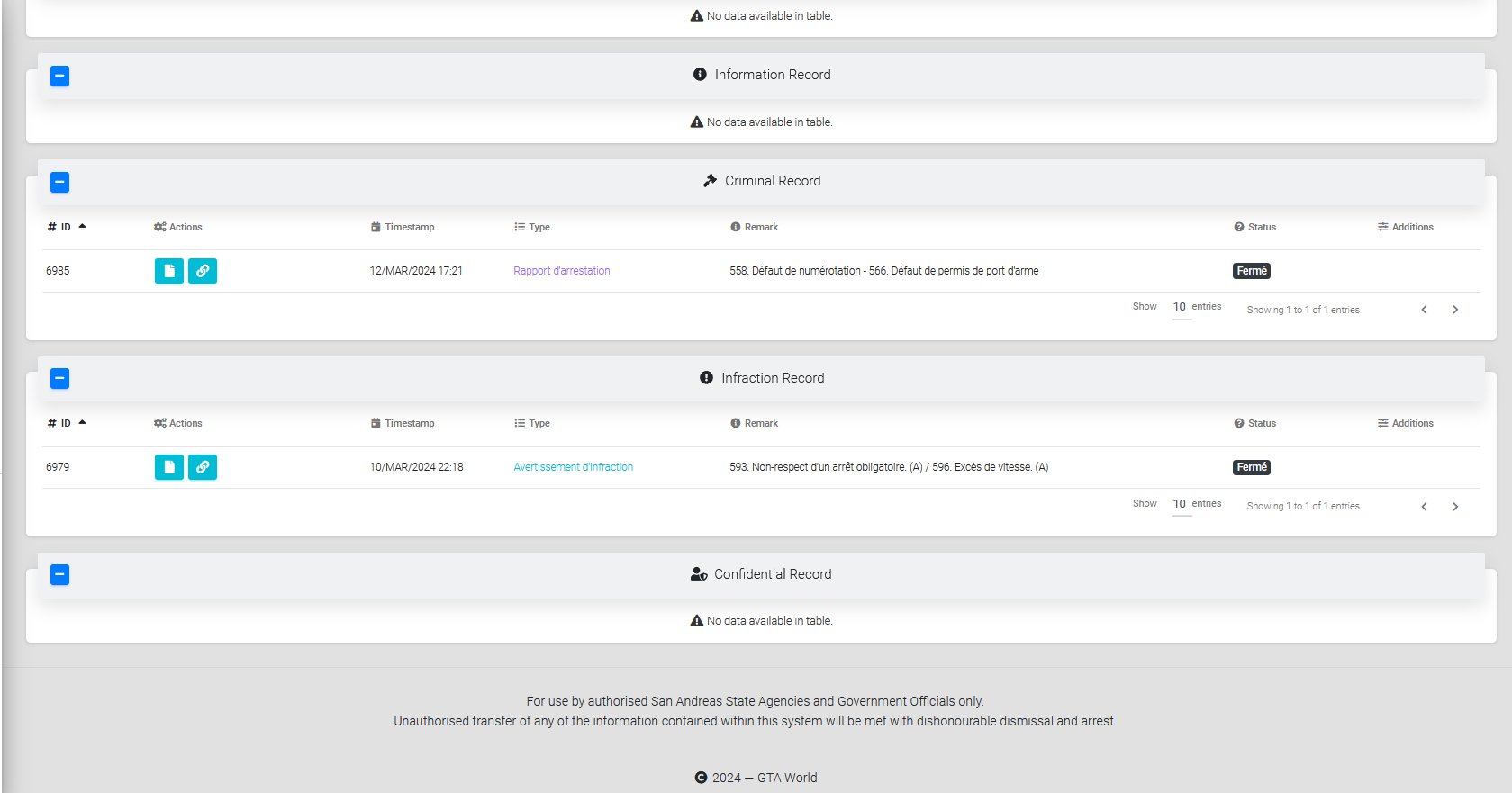Select the 12/MAR/2024 17:21 timestamp cell
1512x793 pixels.
click(x=416, y=271)
